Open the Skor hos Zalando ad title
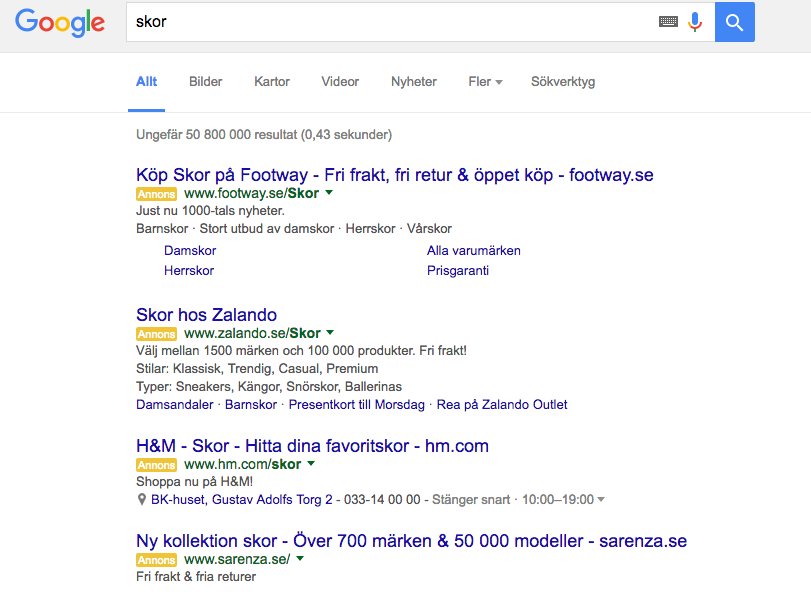This screenshot has height=596, width=811. 206,315
